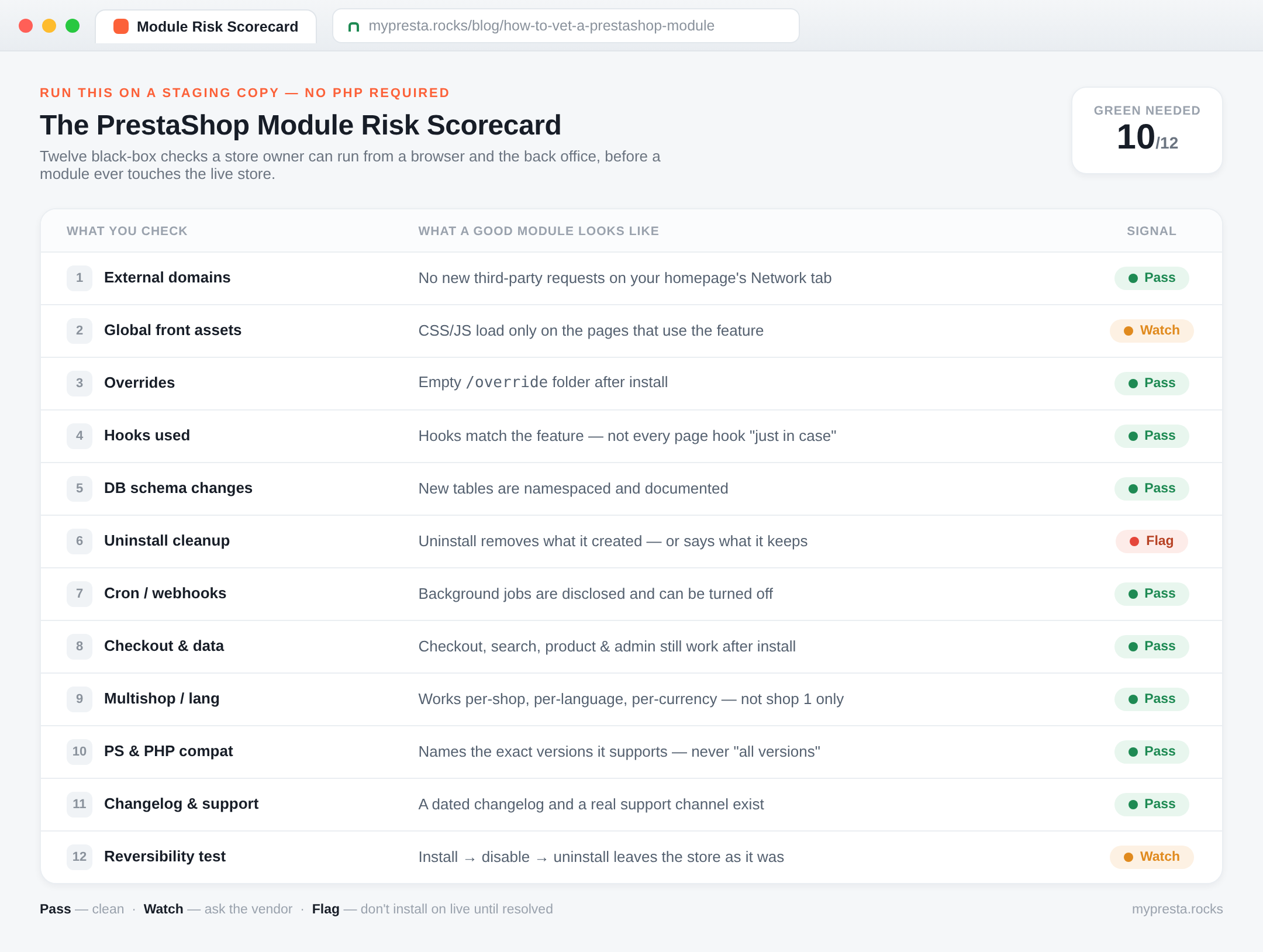Click the yellow minimize window button

49,26
